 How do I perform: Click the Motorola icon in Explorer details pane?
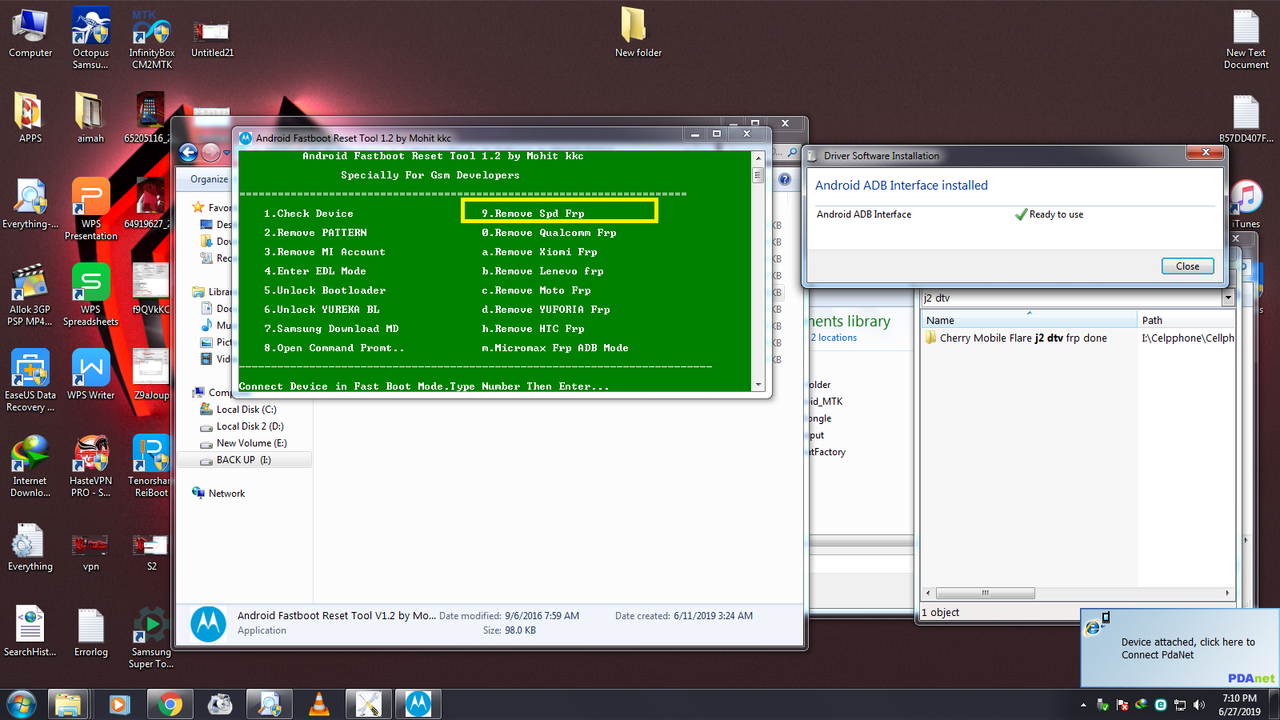coord(208,624)
